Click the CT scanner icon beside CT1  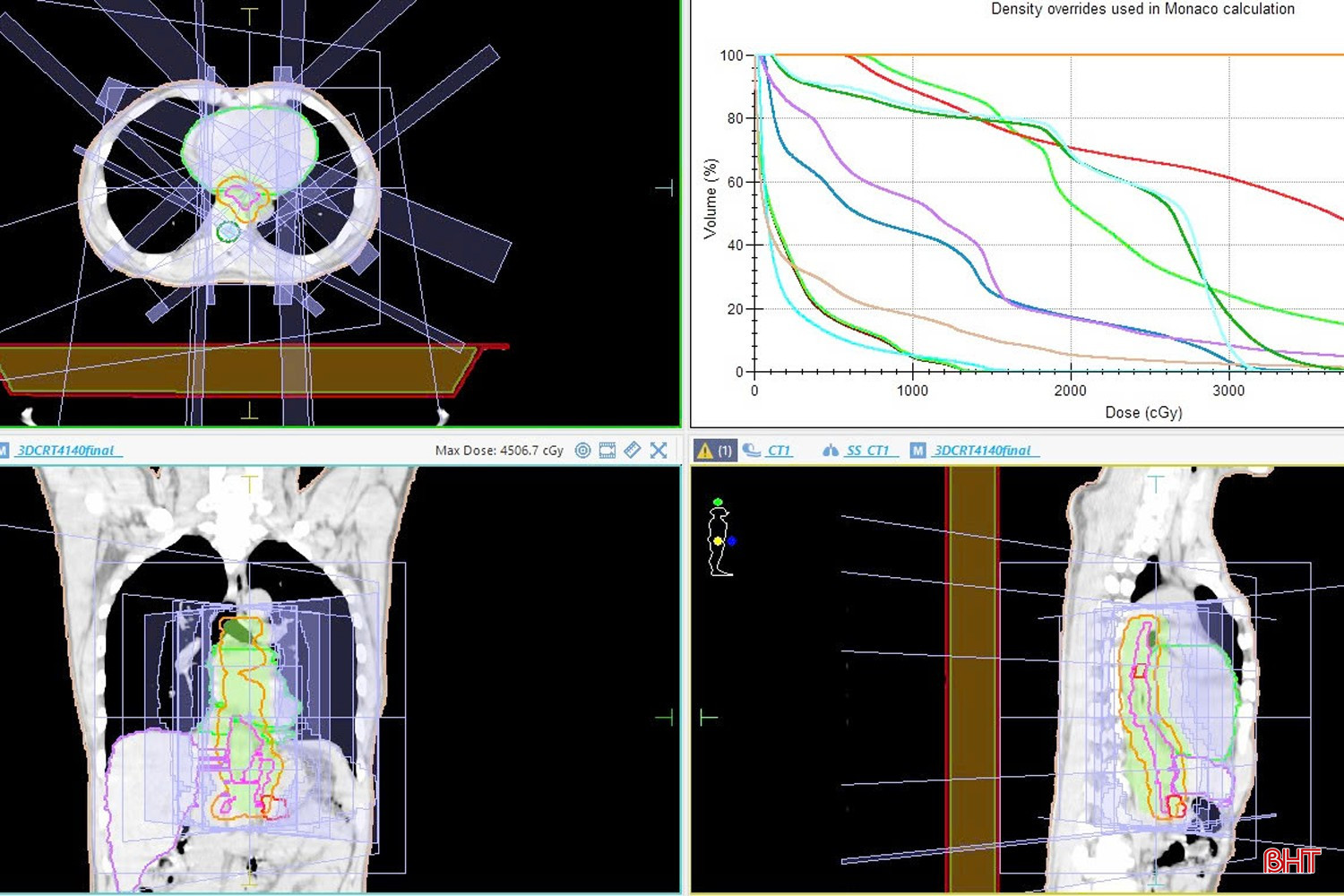pos(752,450)
